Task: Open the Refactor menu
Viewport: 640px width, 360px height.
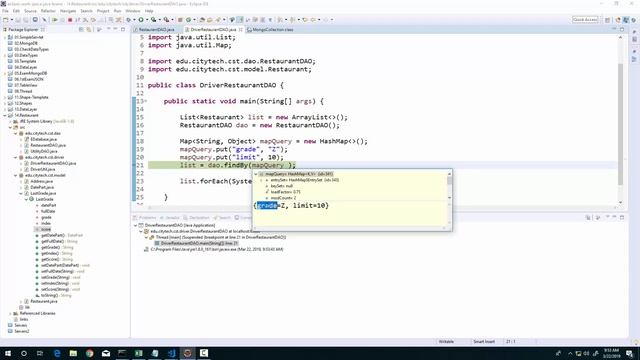Action: (x=48, y=11)
